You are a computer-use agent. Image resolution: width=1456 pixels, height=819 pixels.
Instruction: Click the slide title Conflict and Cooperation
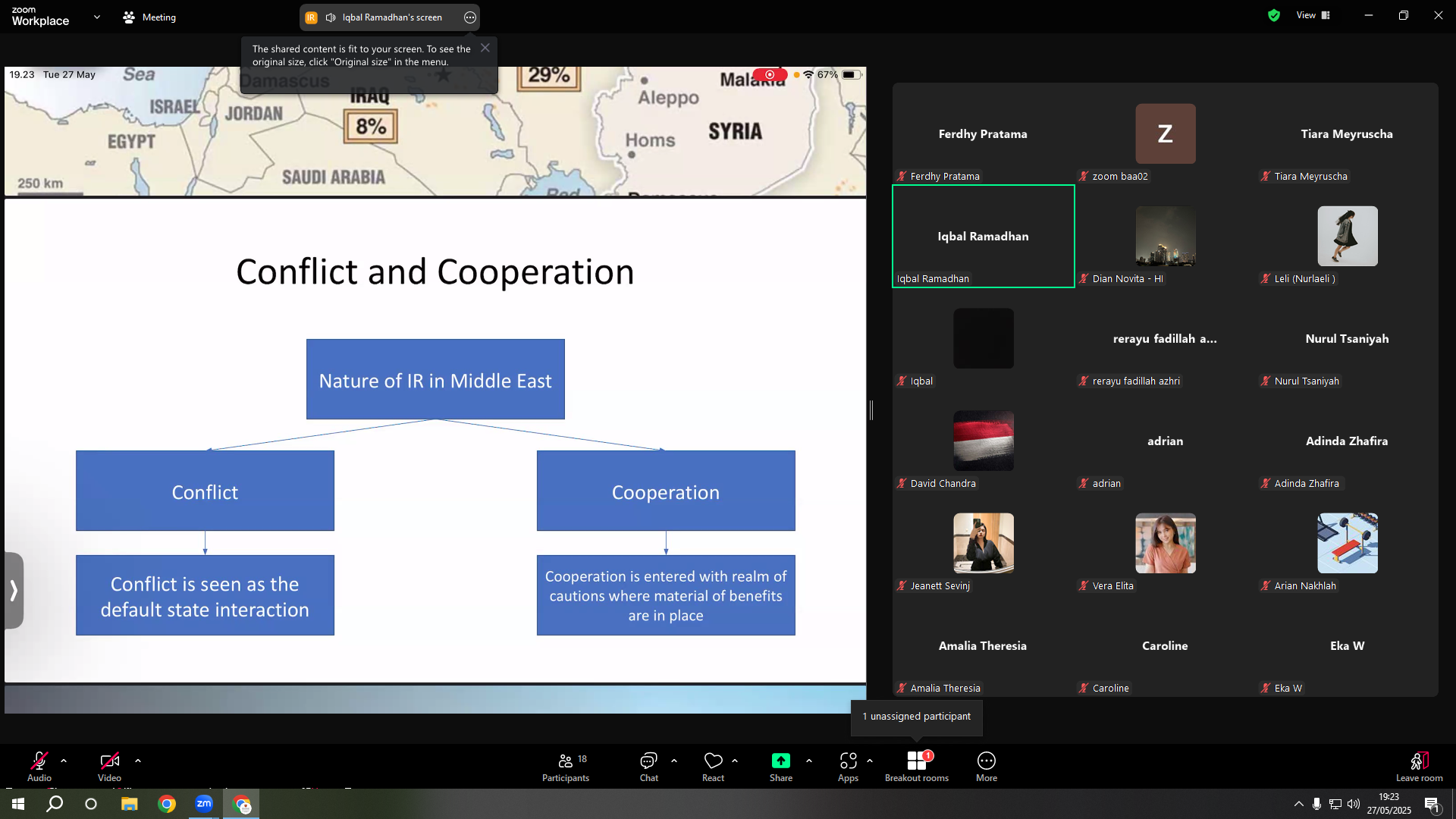pyautogui.click(x=435, y=271)
